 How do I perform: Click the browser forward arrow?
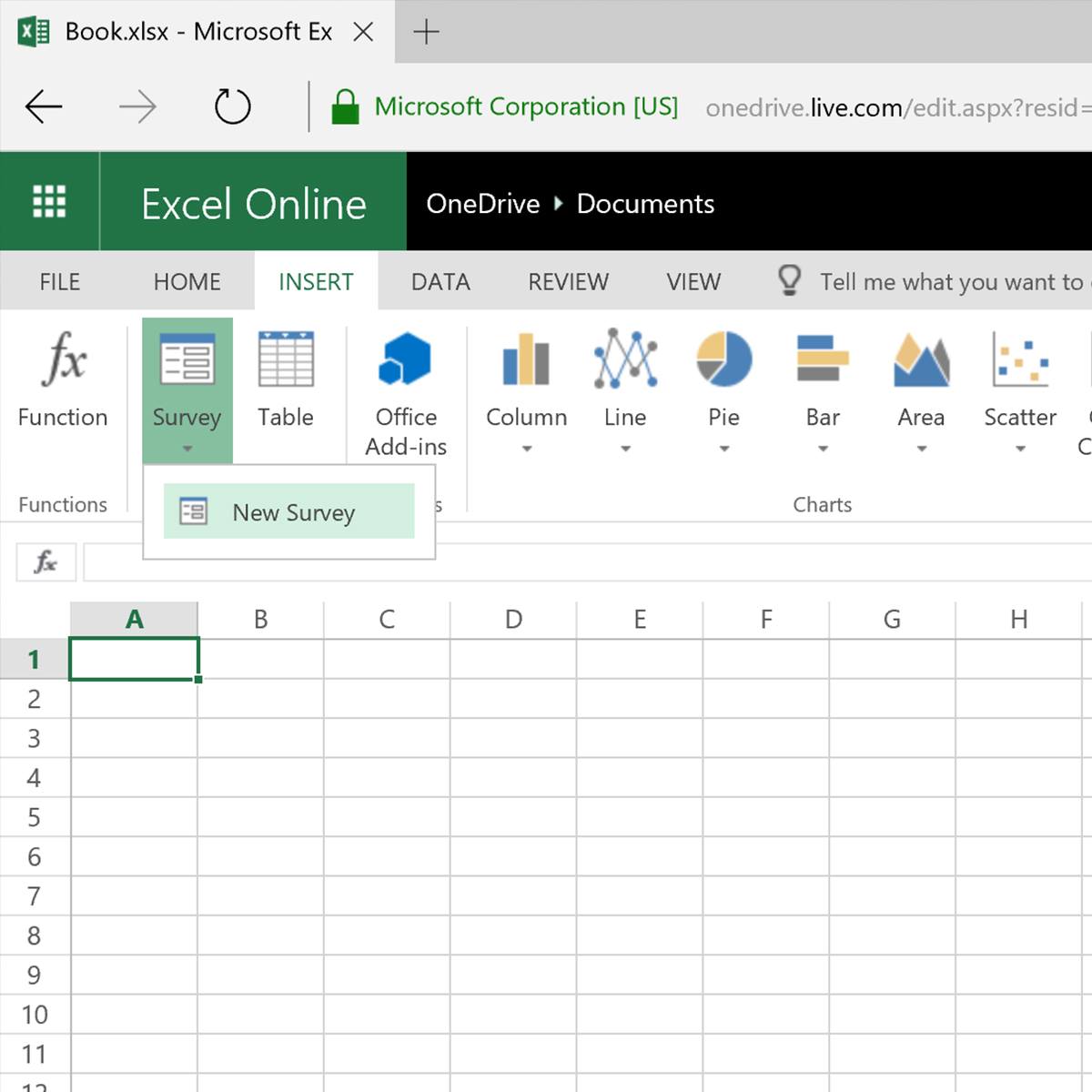(137, 107)
